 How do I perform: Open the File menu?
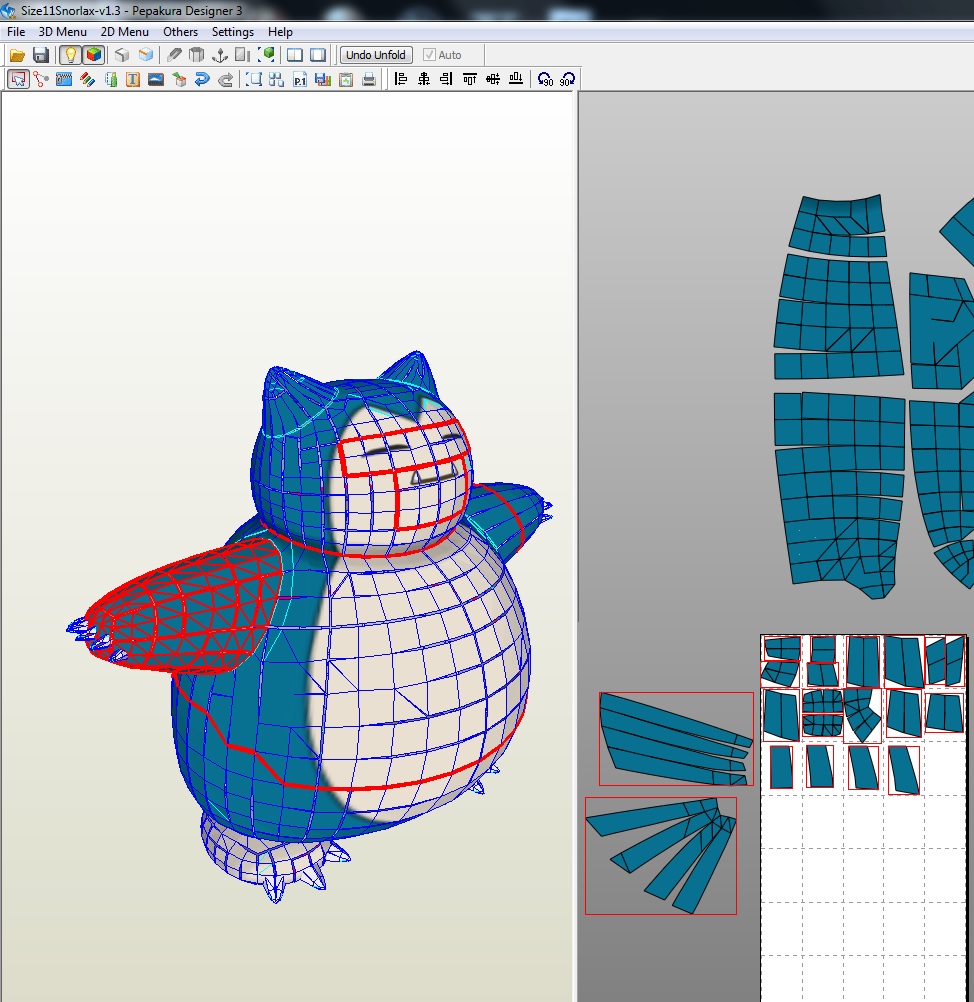(16, 32)
